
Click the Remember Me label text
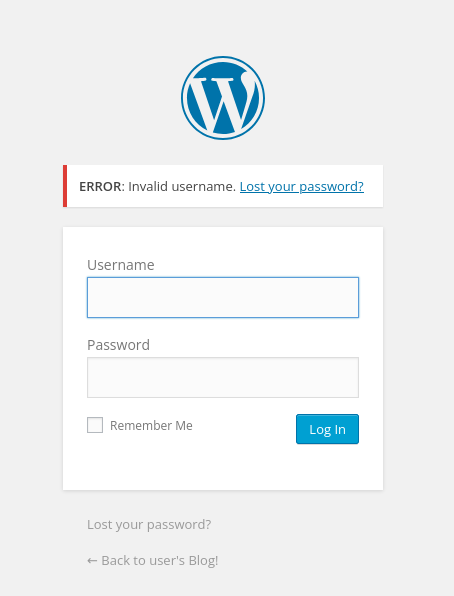151,425
